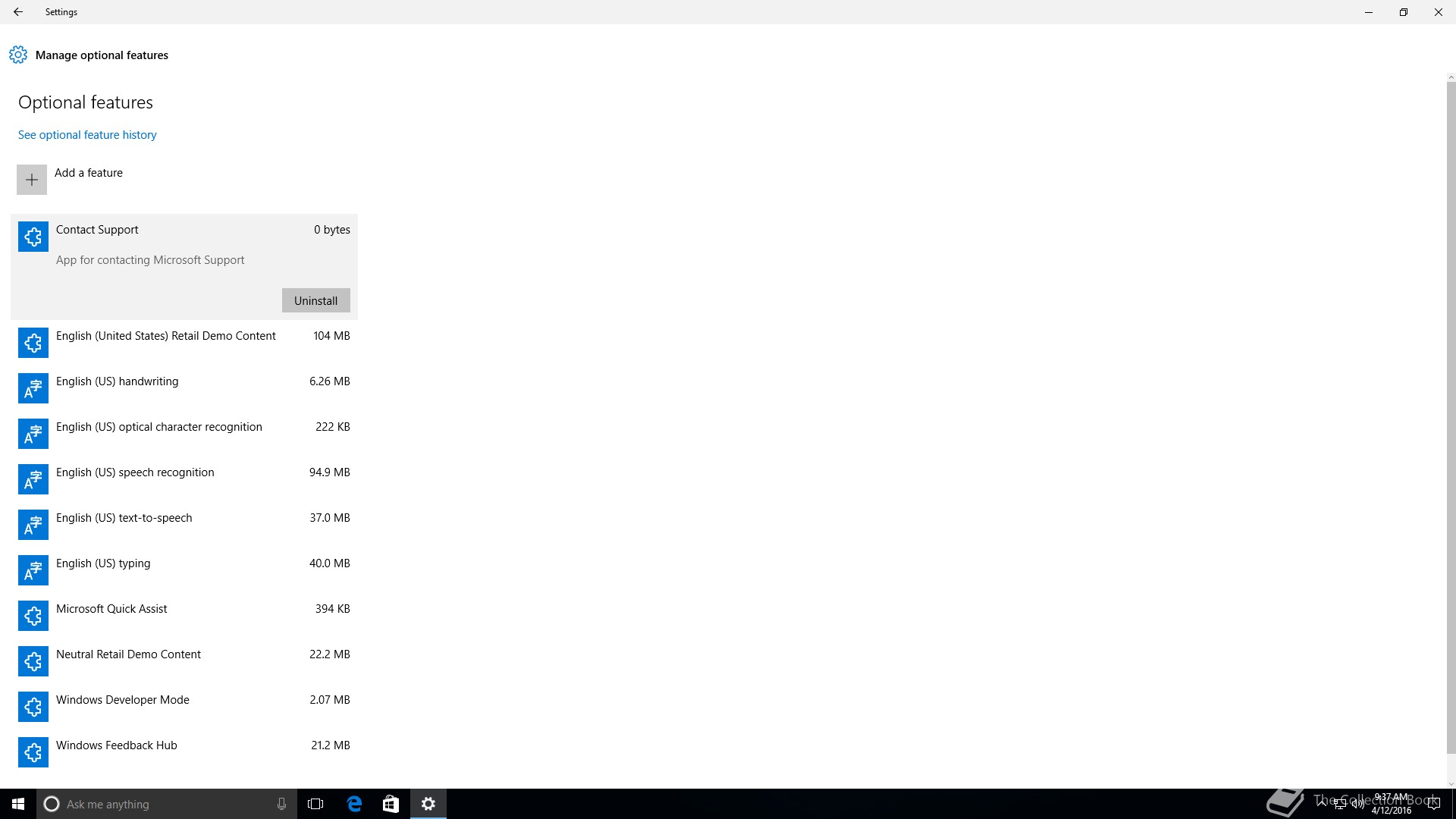
Task: Launch Microsoft Edge from the taskbar
Action: [354, 804]
